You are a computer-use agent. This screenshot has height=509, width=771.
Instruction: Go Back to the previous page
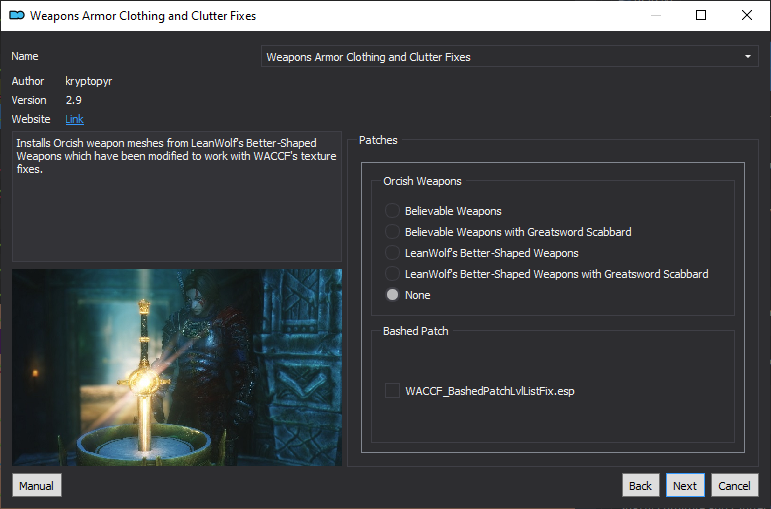(x=640, y=486)
